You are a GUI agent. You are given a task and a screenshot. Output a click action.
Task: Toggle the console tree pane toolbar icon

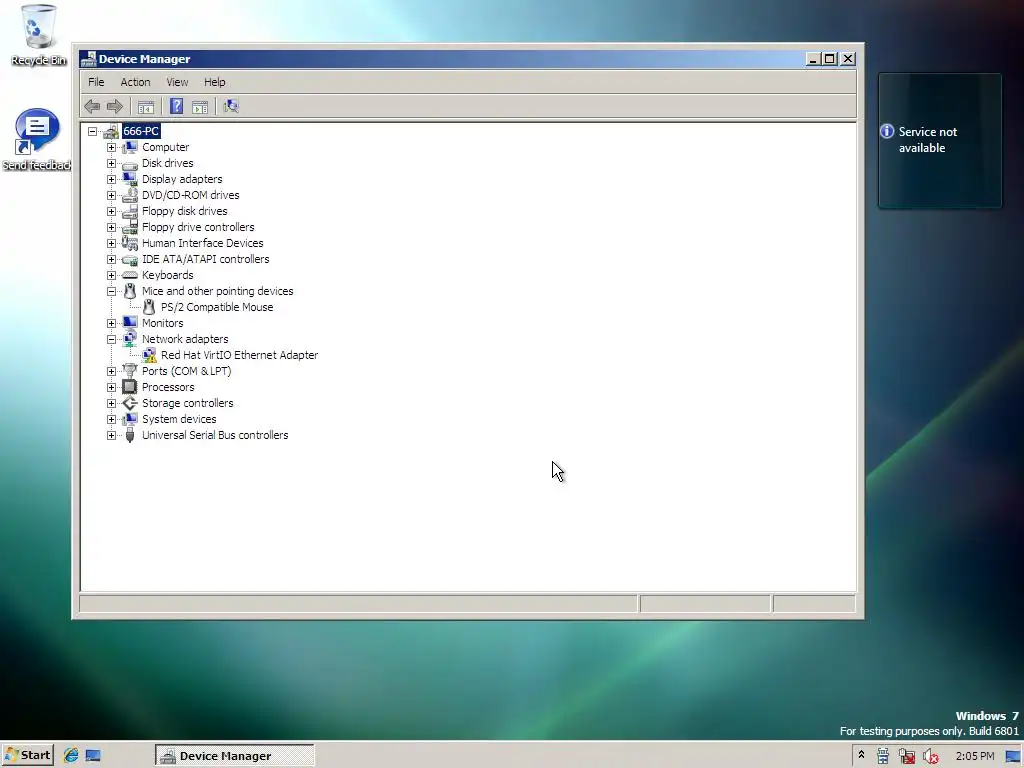146,106
